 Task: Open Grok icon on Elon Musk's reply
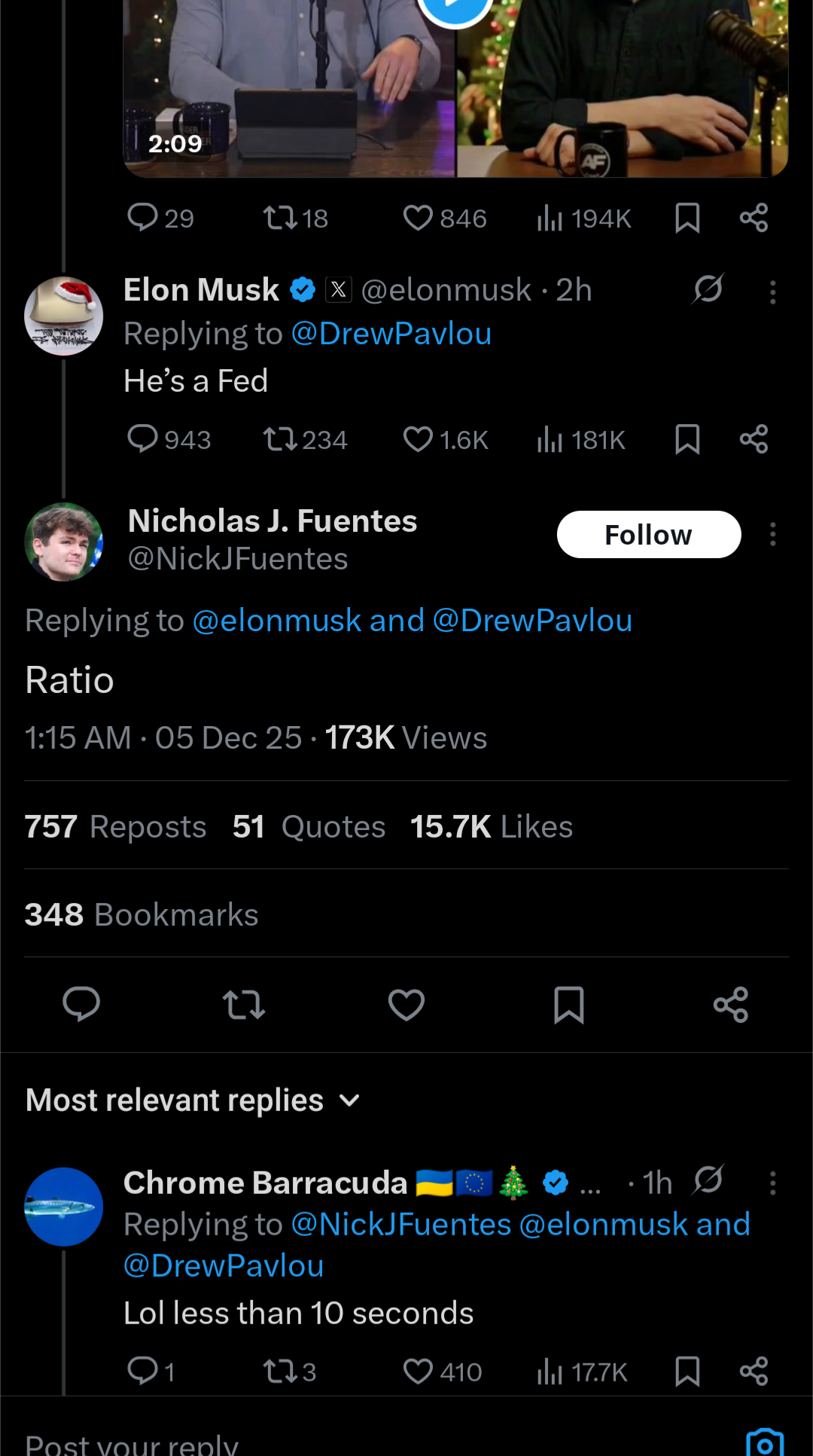click(x=708, y=288)
